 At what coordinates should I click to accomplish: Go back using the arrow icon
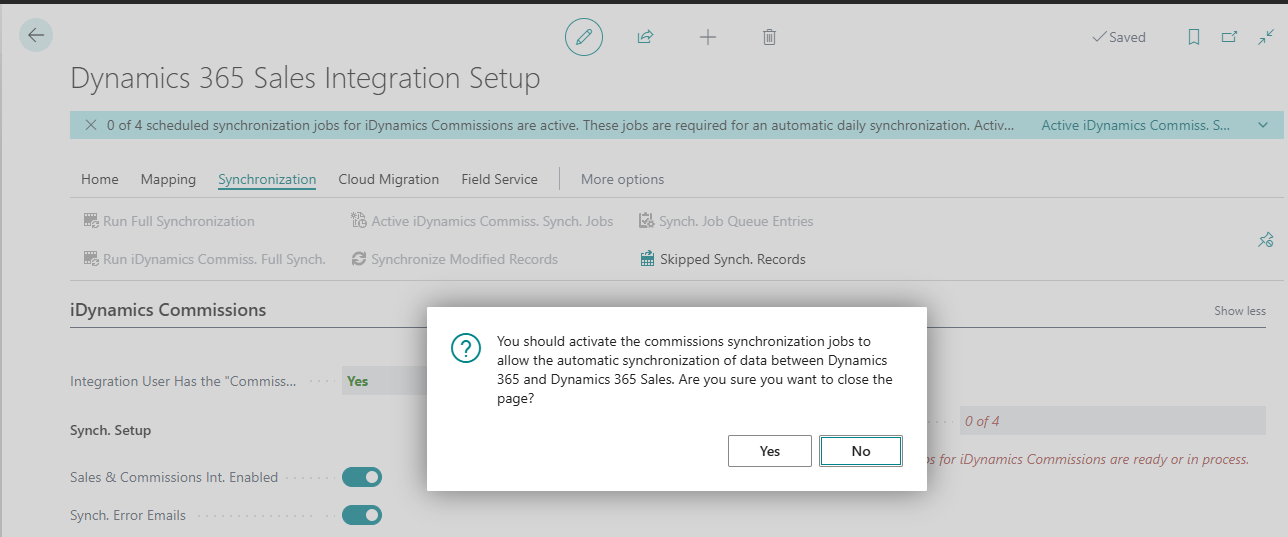click(36, 36)
